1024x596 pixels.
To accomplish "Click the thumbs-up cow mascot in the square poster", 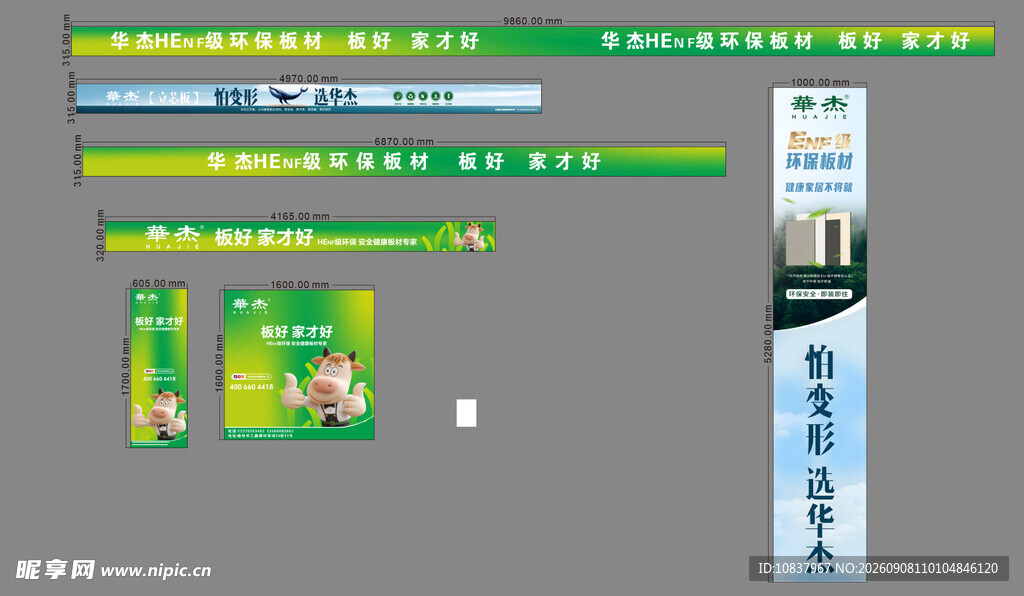I will pyautogui.click(x=325, y=388).
